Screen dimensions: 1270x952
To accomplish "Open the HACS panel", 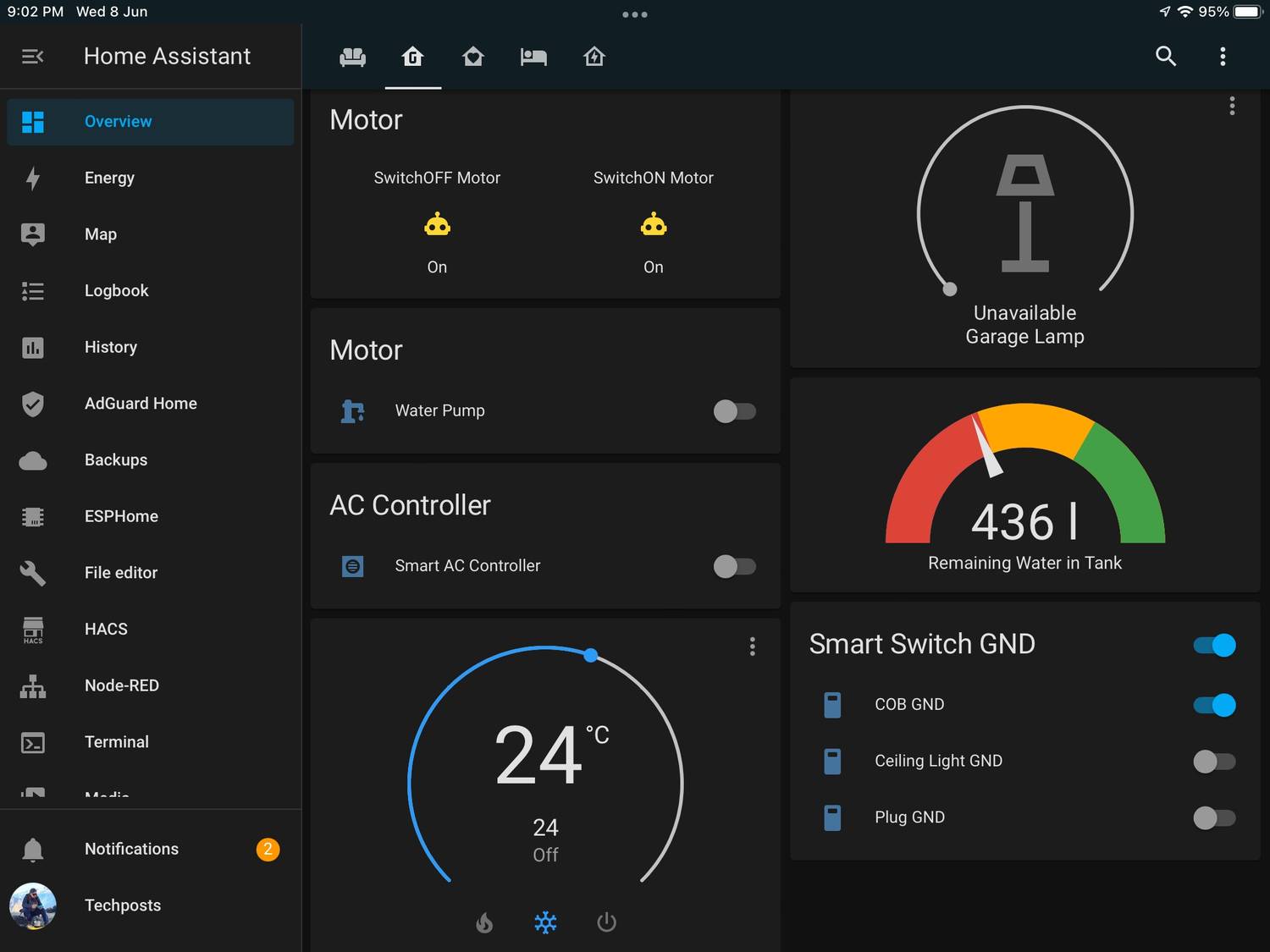I will click(105, 629).
